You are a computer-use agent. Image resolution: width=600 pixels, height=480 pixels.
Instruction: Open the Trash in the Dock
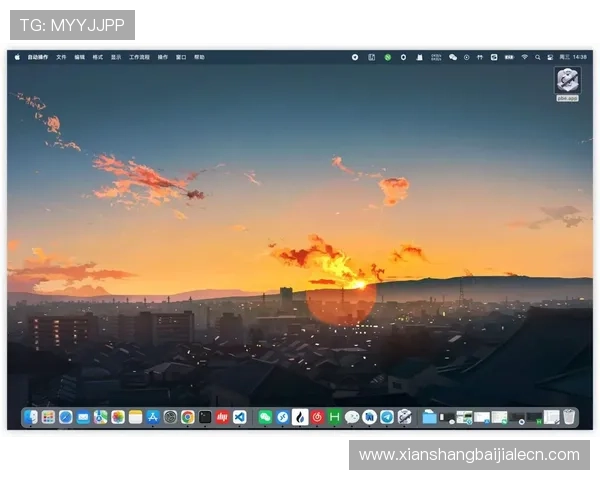pyautogui.click(x=569, y=417)
